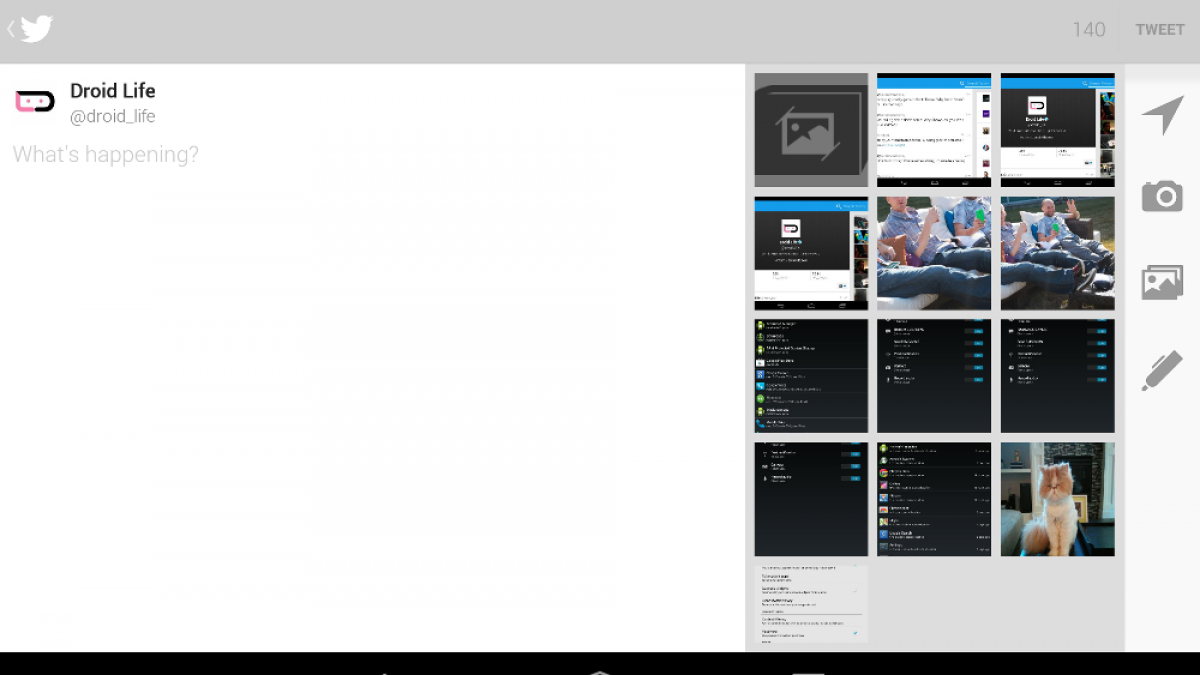Viewport: 1200px width, 675px height.
Task: Add location with the arrow icon
Action: coord(1162,116)
